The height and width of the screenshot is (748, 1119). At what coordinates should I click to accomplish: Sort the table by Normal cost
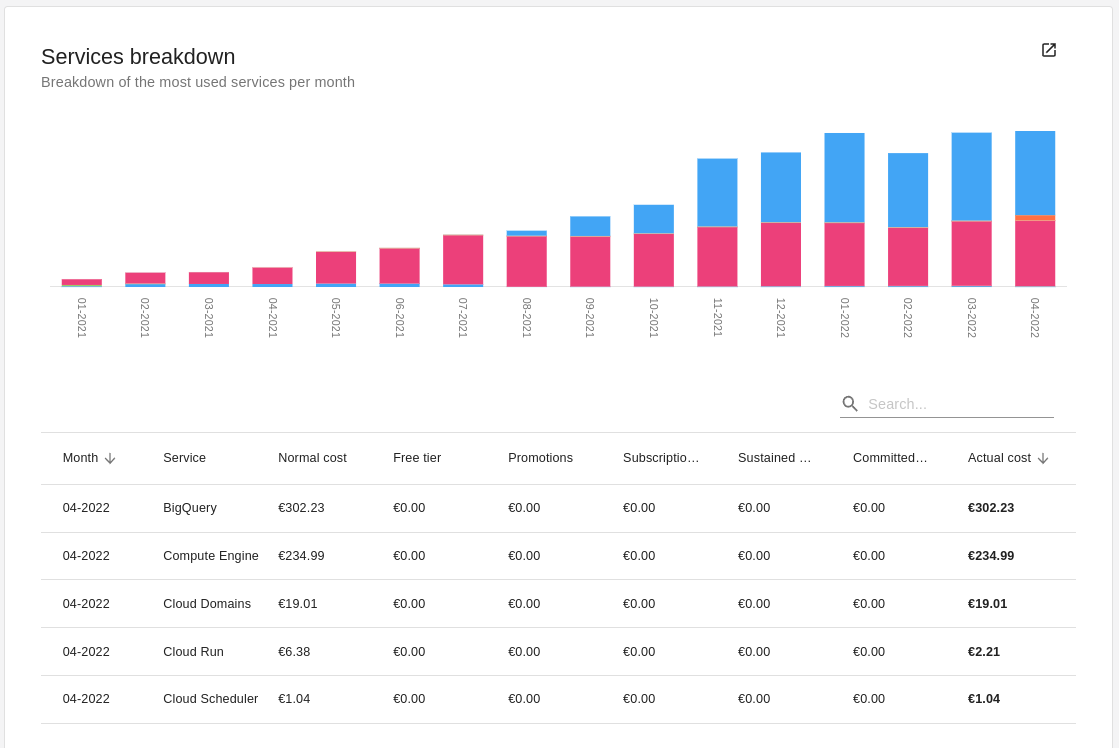tap(311, 458)
